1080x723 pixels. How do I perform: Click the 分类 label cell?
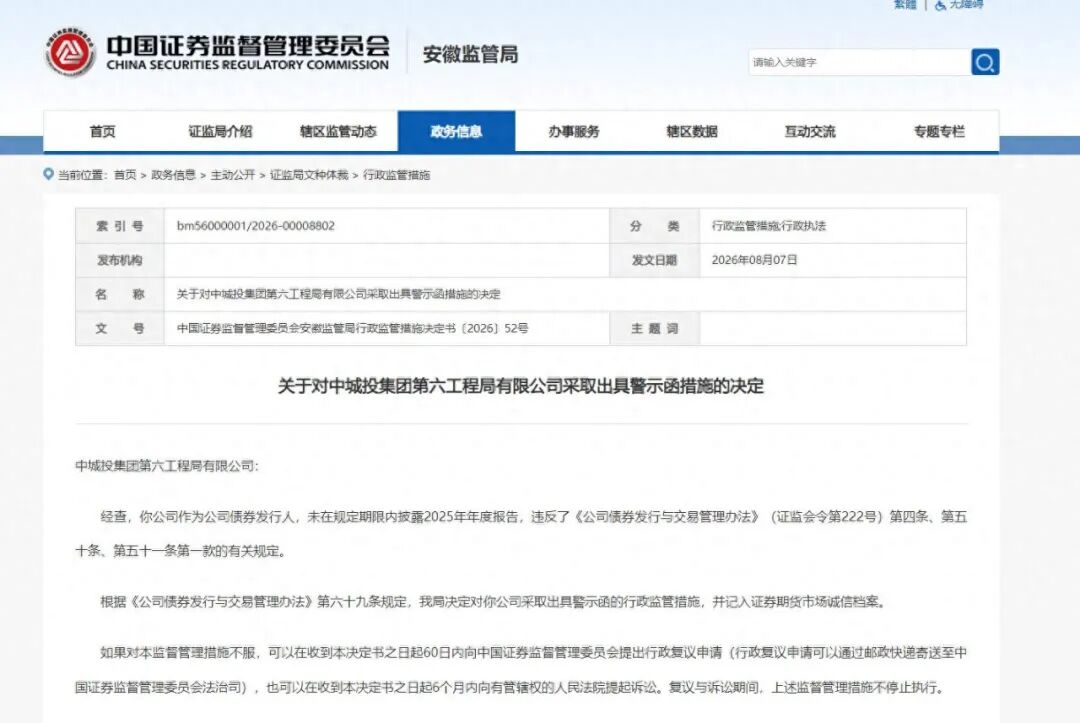coord(654,226)
